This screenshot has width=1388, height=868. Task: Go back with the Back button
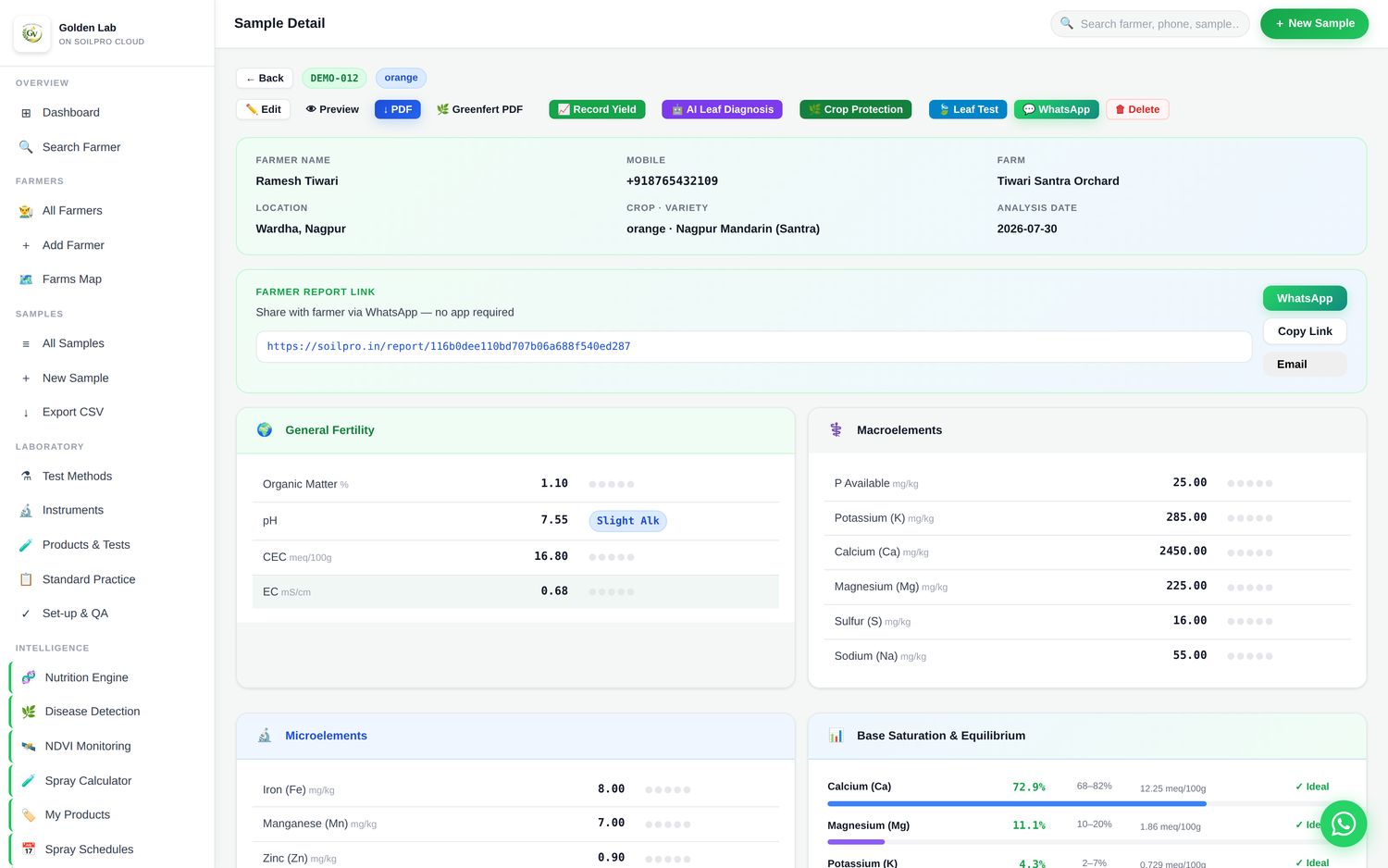coord(265,79)
